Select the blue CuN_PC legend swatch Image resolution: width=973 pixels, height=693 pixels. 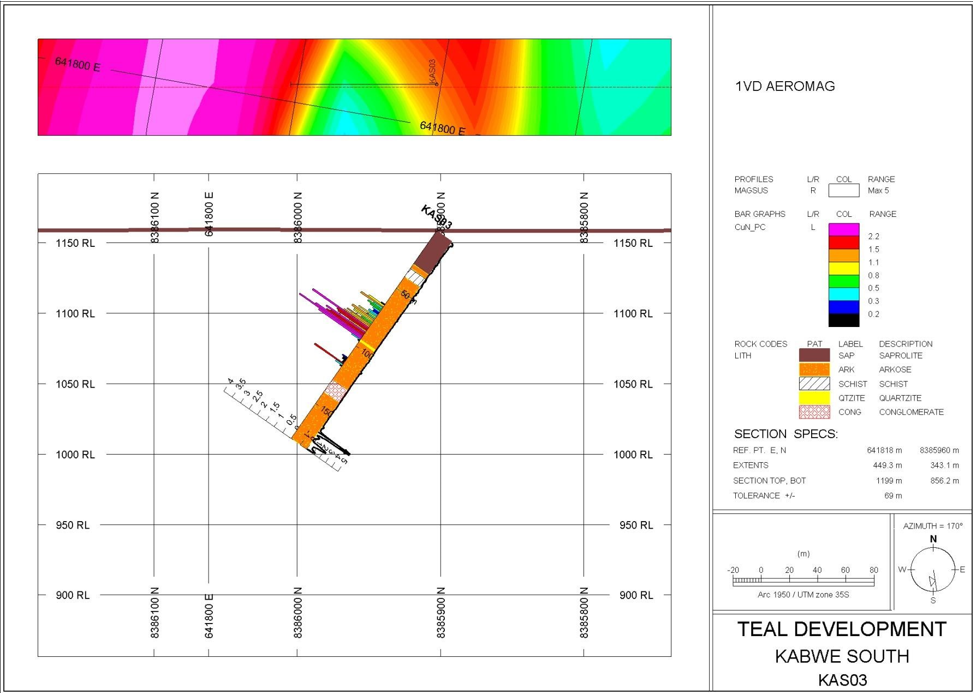(x=844, y=307)
